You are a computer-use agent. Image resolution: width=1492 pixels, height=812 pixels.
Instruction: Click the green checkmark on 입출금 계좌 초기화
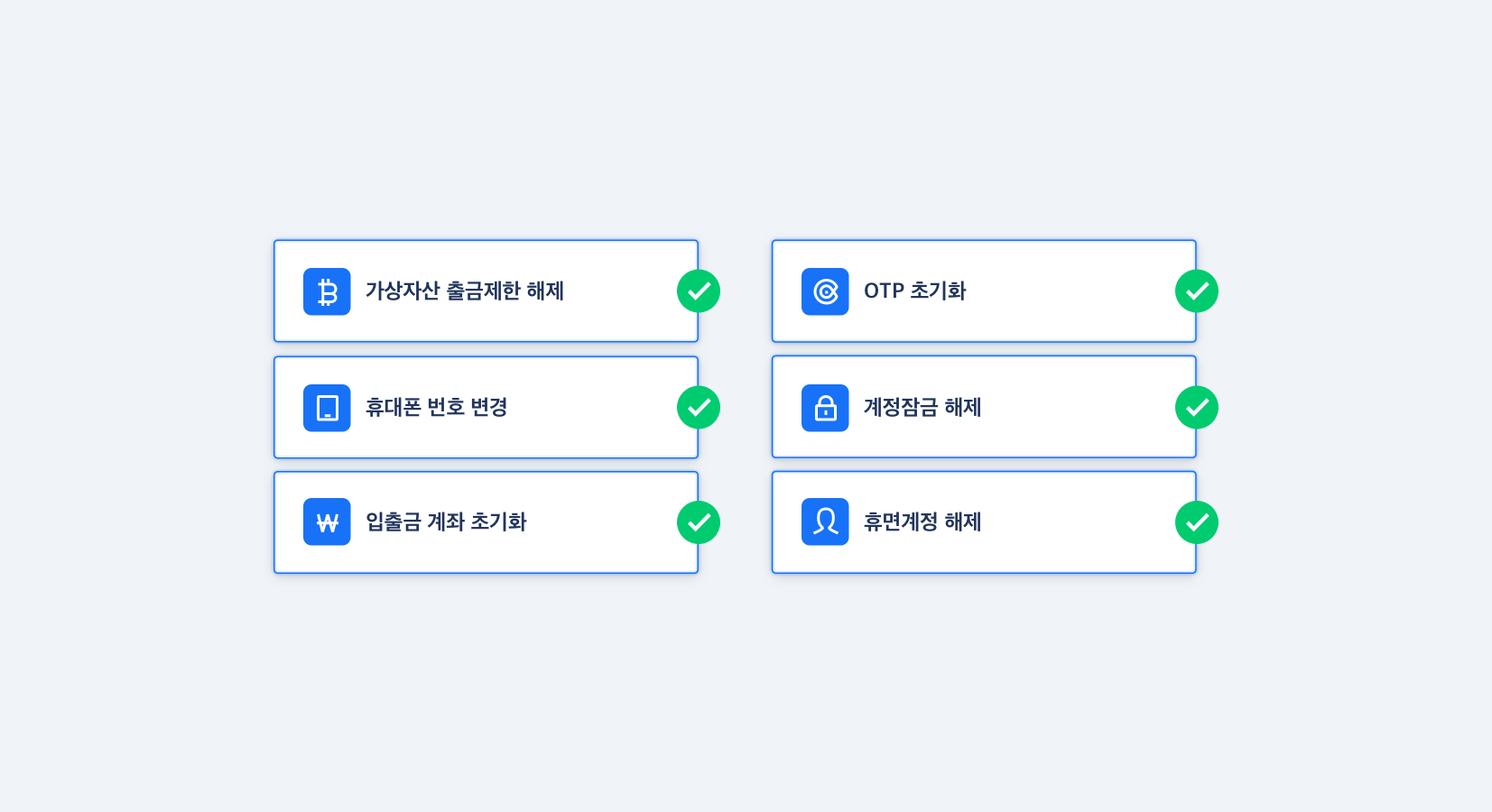(698, 521)
